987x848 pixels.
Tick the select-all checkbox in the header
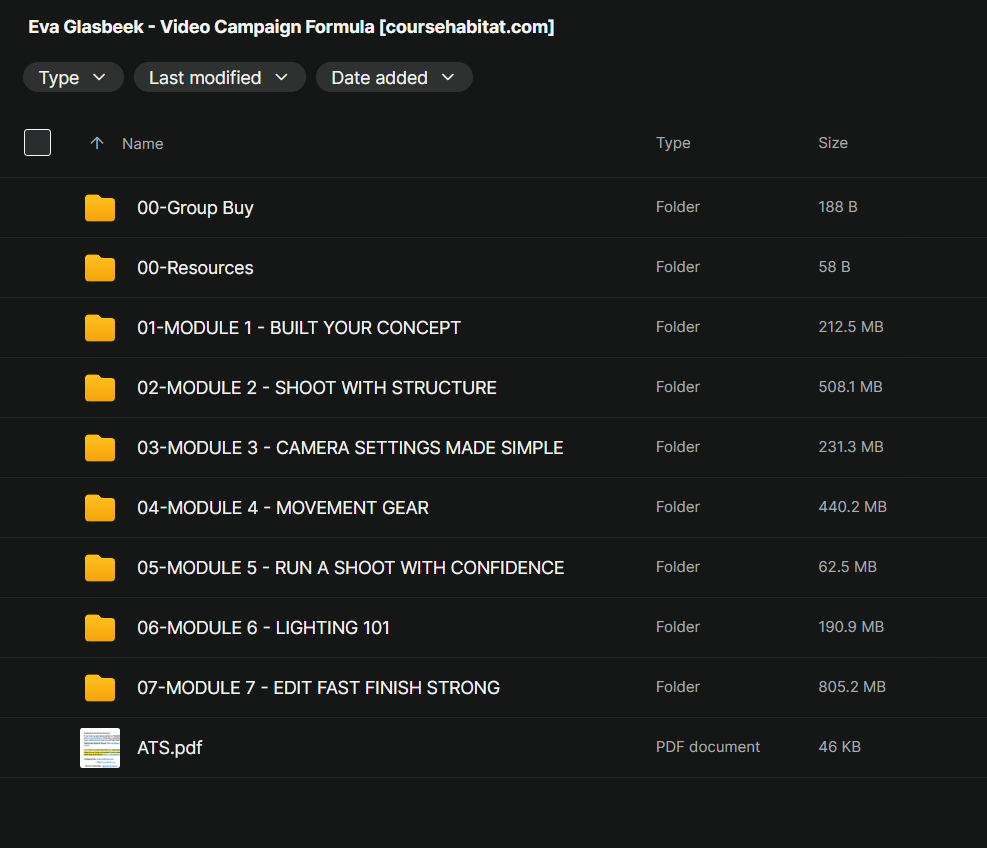click(x=37, y=142)
